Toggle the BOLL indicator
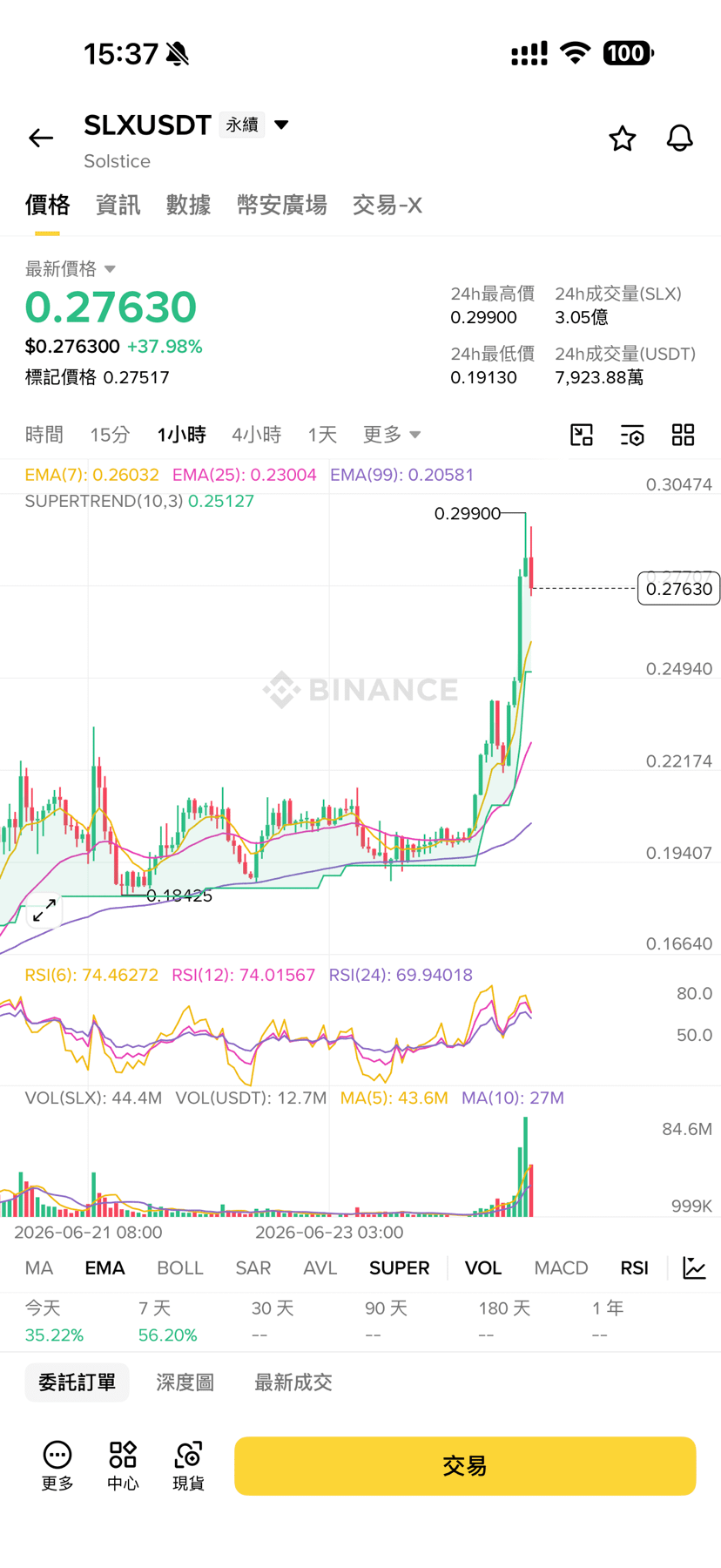 (x=180, y=1267)
